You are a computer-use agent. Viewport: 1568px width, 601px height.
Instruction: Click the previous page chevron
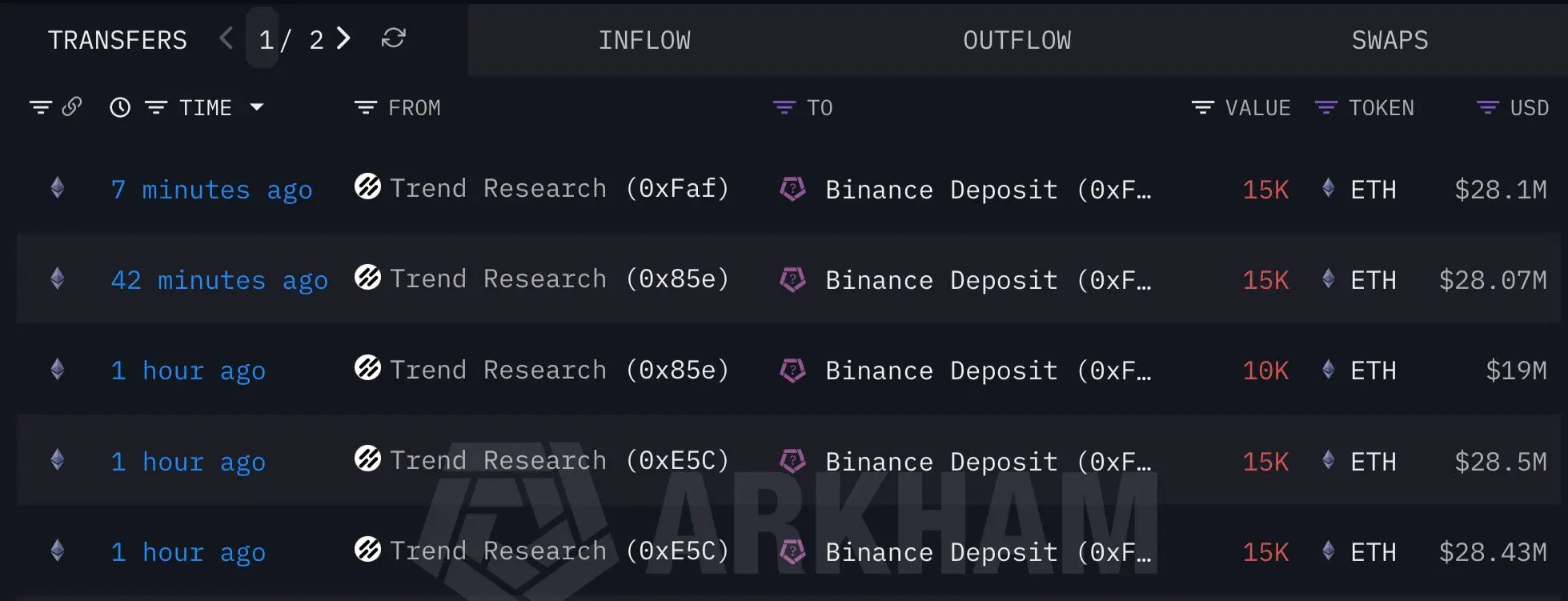pos(225,38)
